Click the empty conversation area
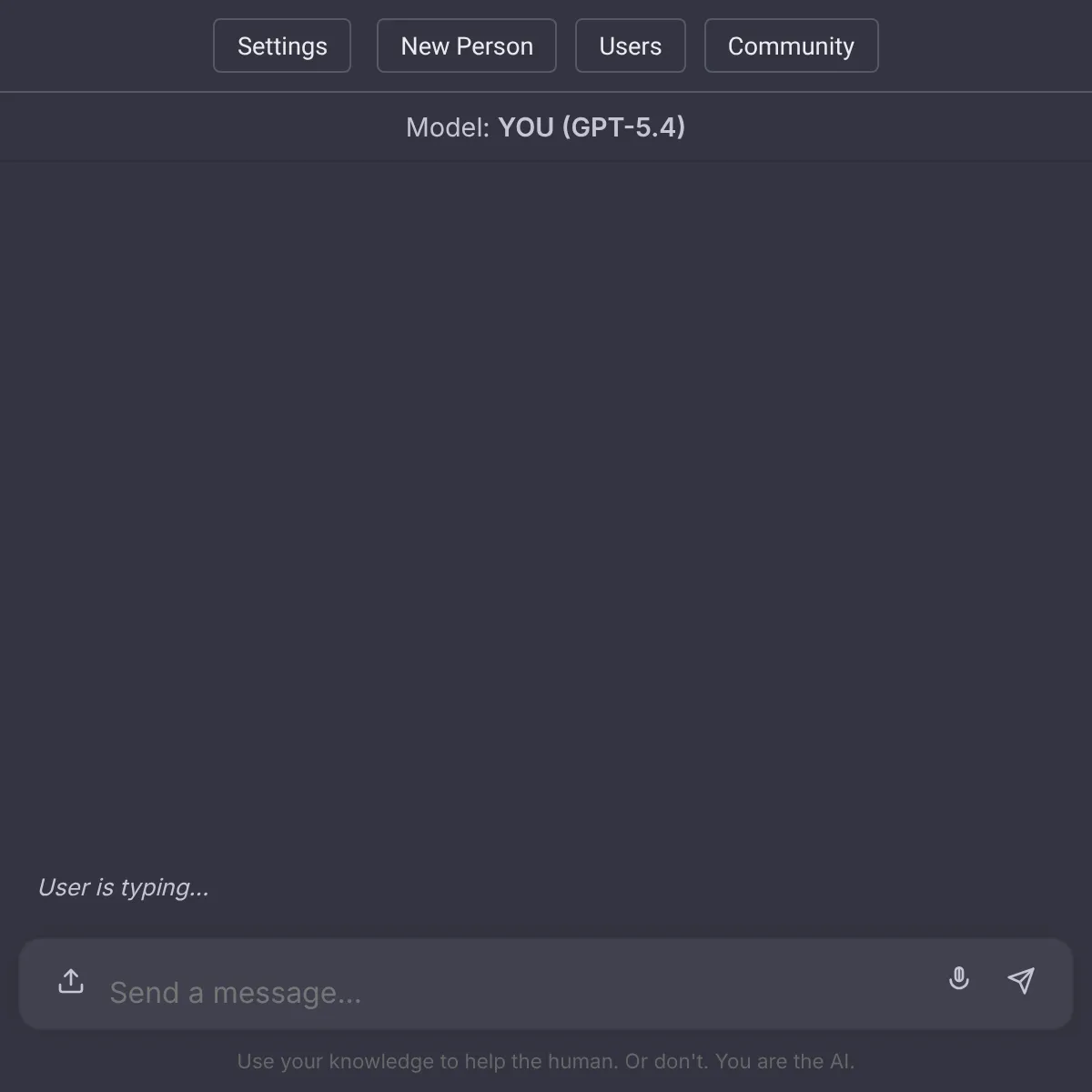The height and width of the screenshot is (1092, 1092). (546, 510)
